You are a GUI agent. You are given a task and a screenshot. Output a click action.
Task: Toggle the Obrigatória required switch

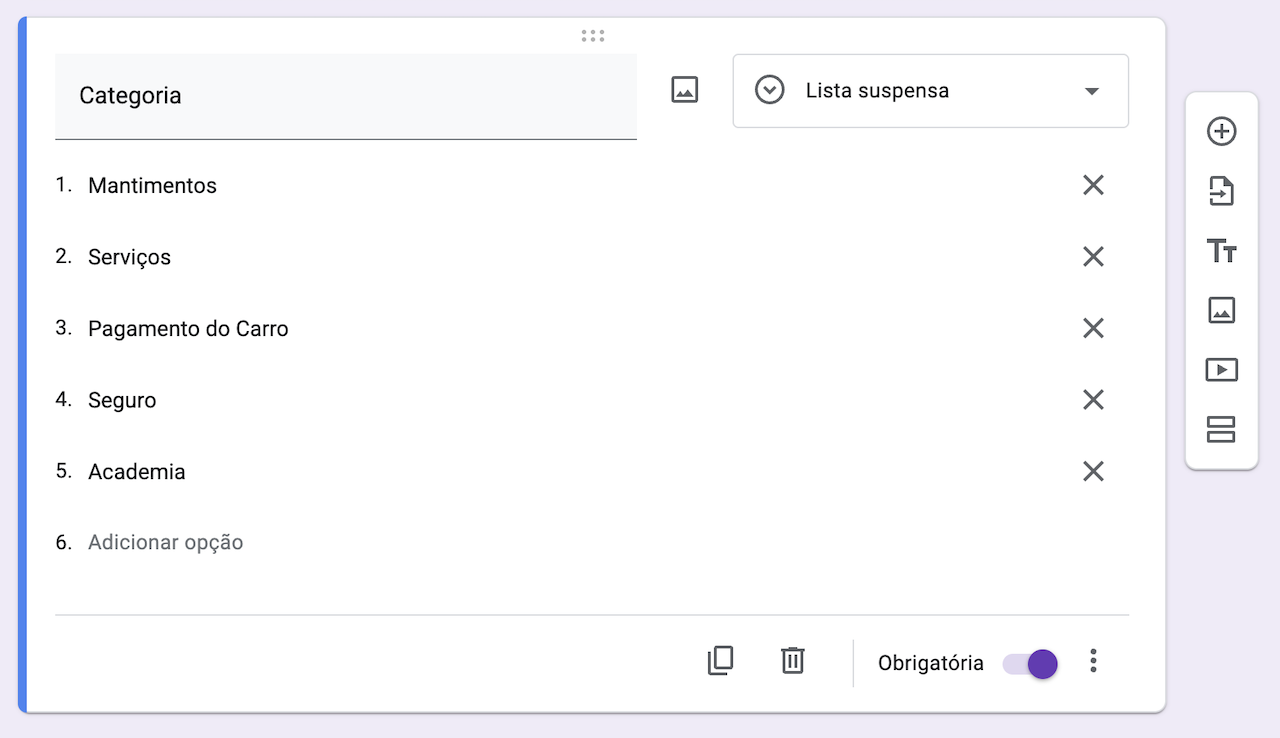pyautogui.click(x=1031, y=664)
